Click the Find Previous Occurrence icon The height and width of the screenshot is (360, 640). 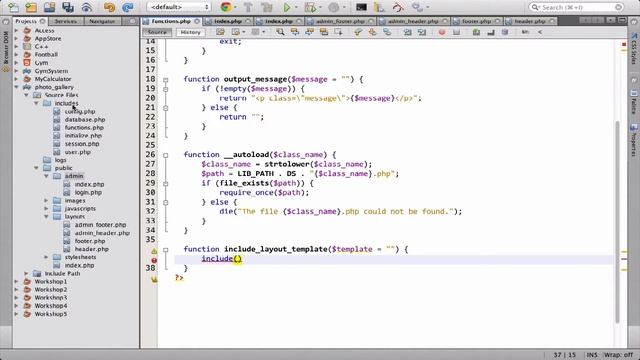pos(295,32)
